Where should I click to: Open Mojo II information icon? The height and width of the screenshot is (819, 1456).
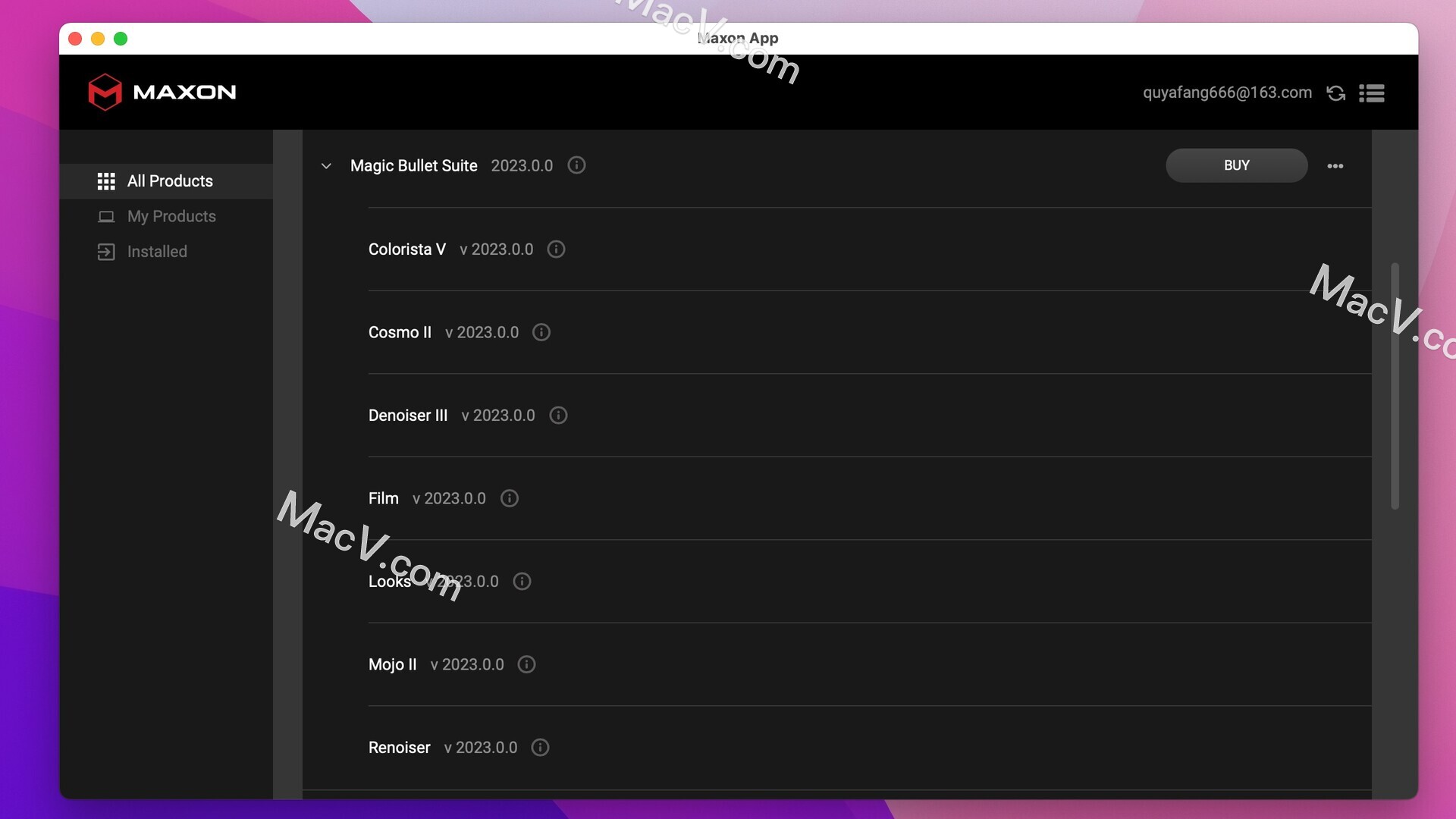[526, 664]
